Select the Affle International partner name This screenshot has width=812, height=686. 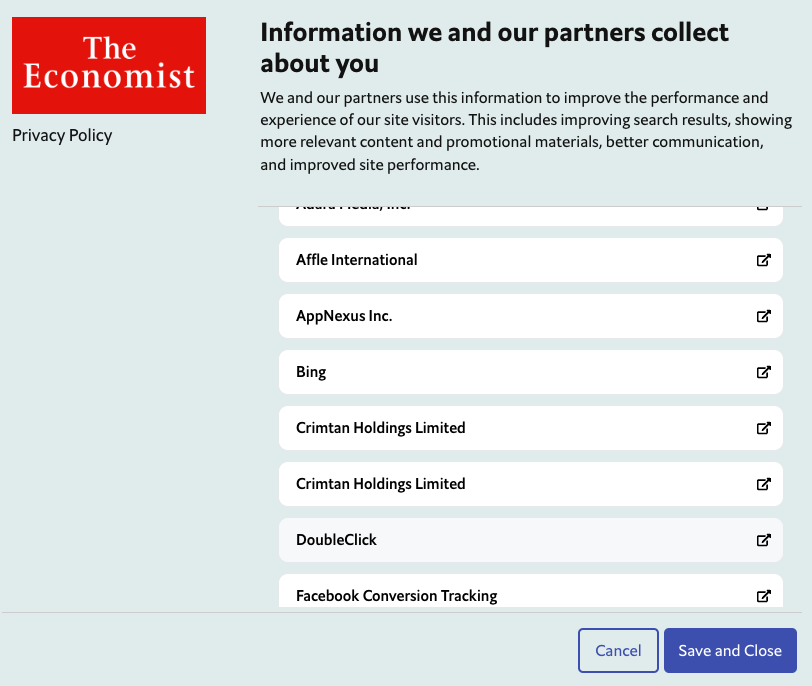pos(357,260)
